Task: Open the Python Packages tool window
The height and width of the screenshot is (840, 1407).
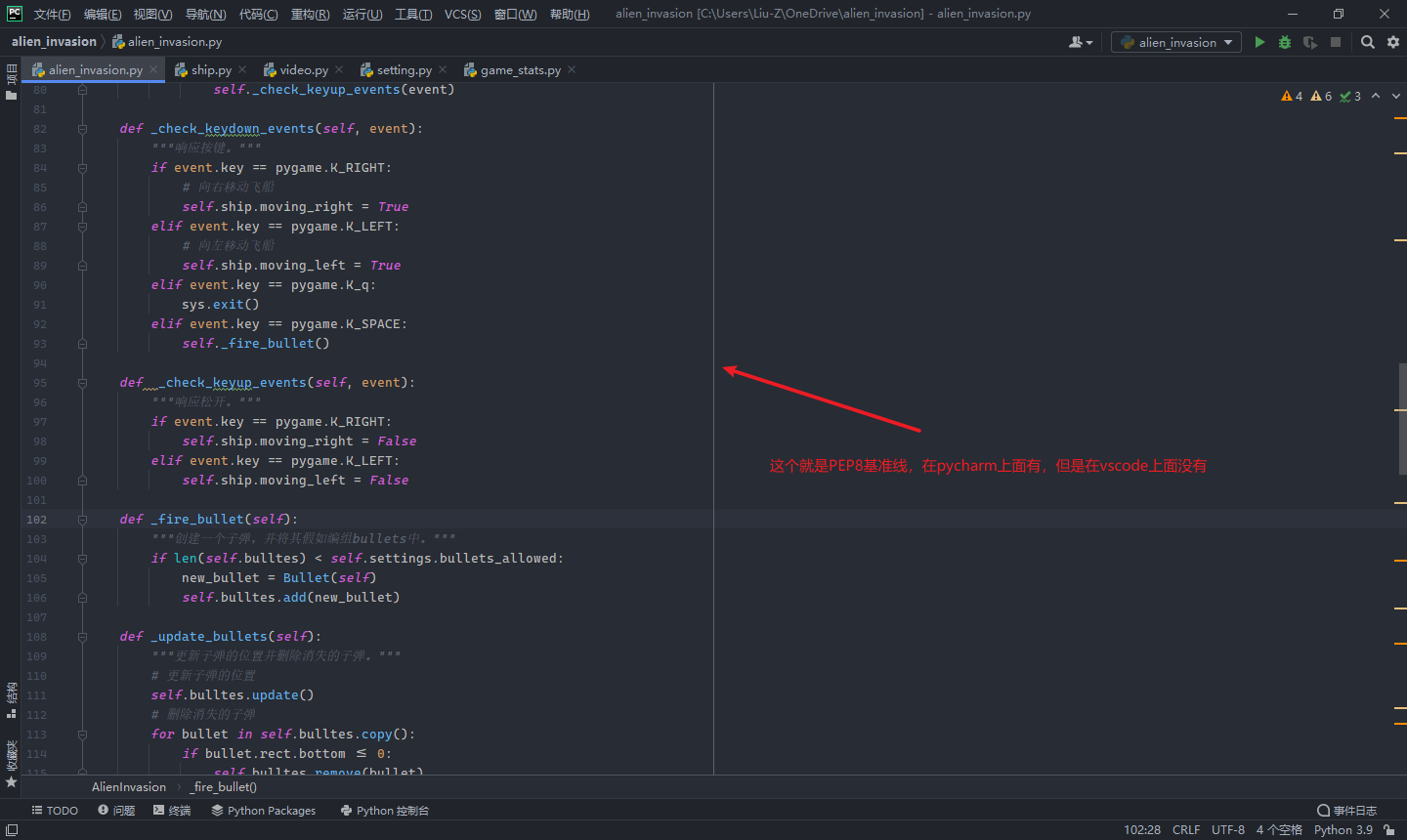Action: tap(264, 811)
